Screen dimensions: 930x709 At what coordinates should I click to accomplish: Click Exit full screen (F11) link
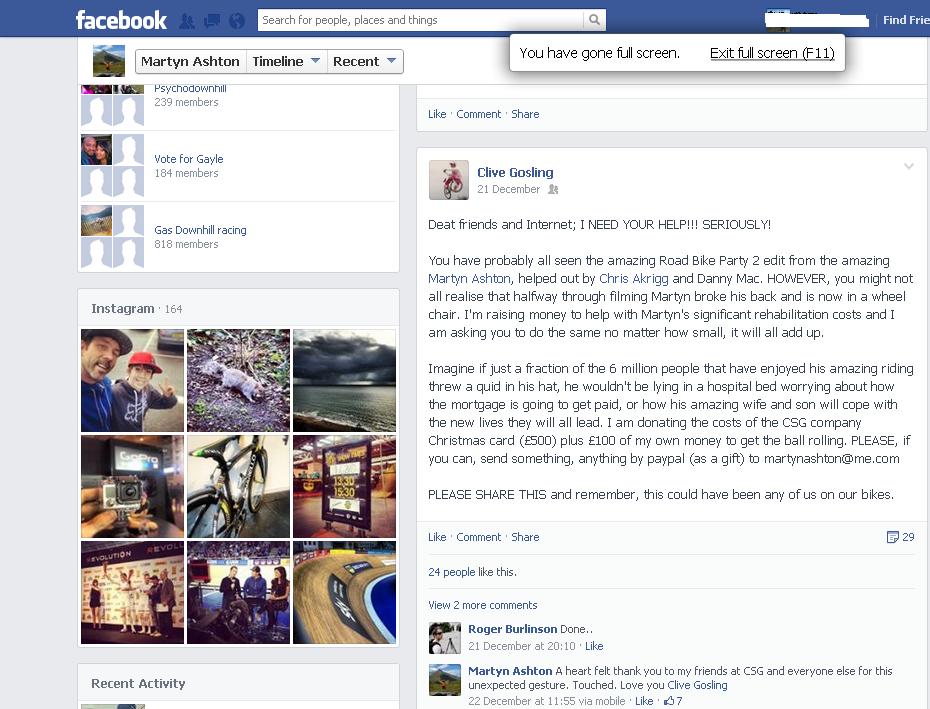(772, 53)
